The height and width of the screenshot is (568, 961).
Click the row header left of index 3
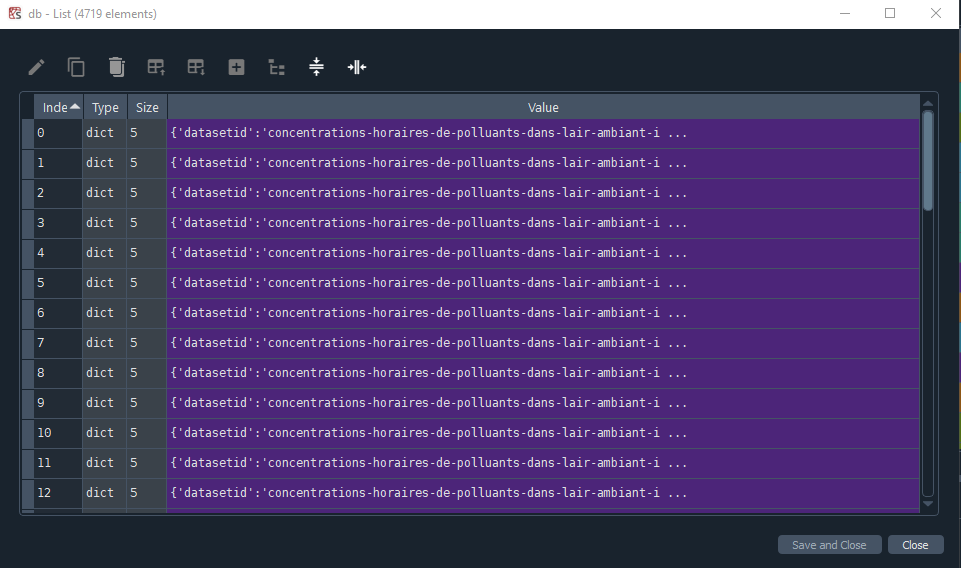tap(28, 223)
